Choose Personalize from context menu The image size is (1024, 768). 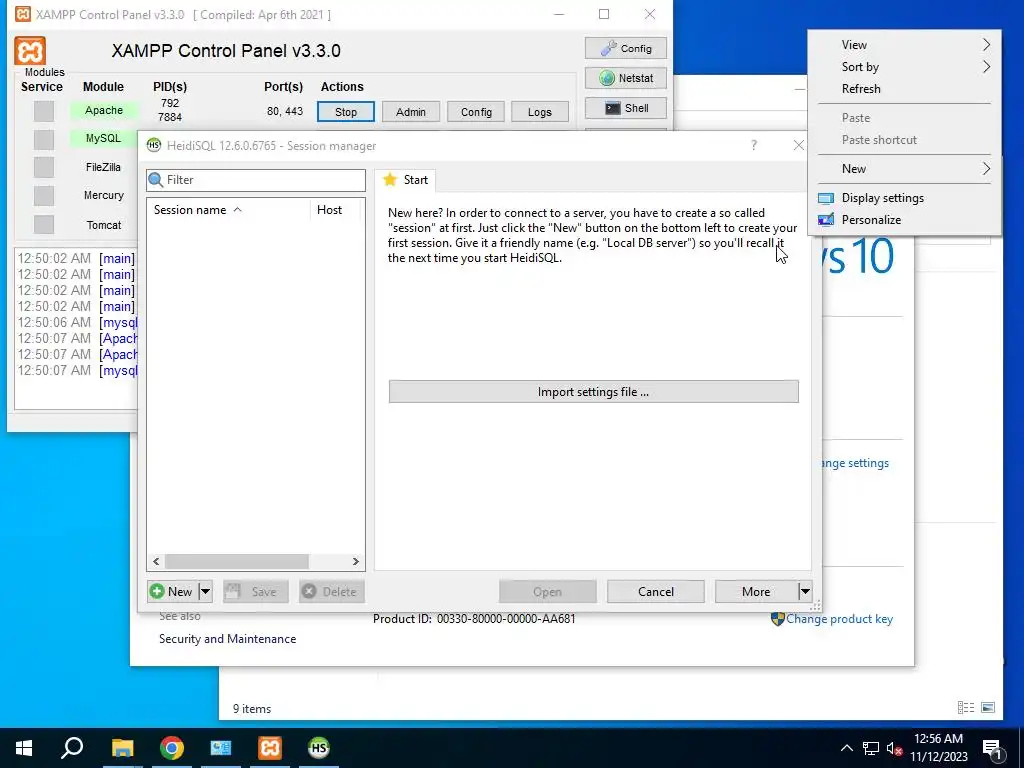tap(904, 220)
